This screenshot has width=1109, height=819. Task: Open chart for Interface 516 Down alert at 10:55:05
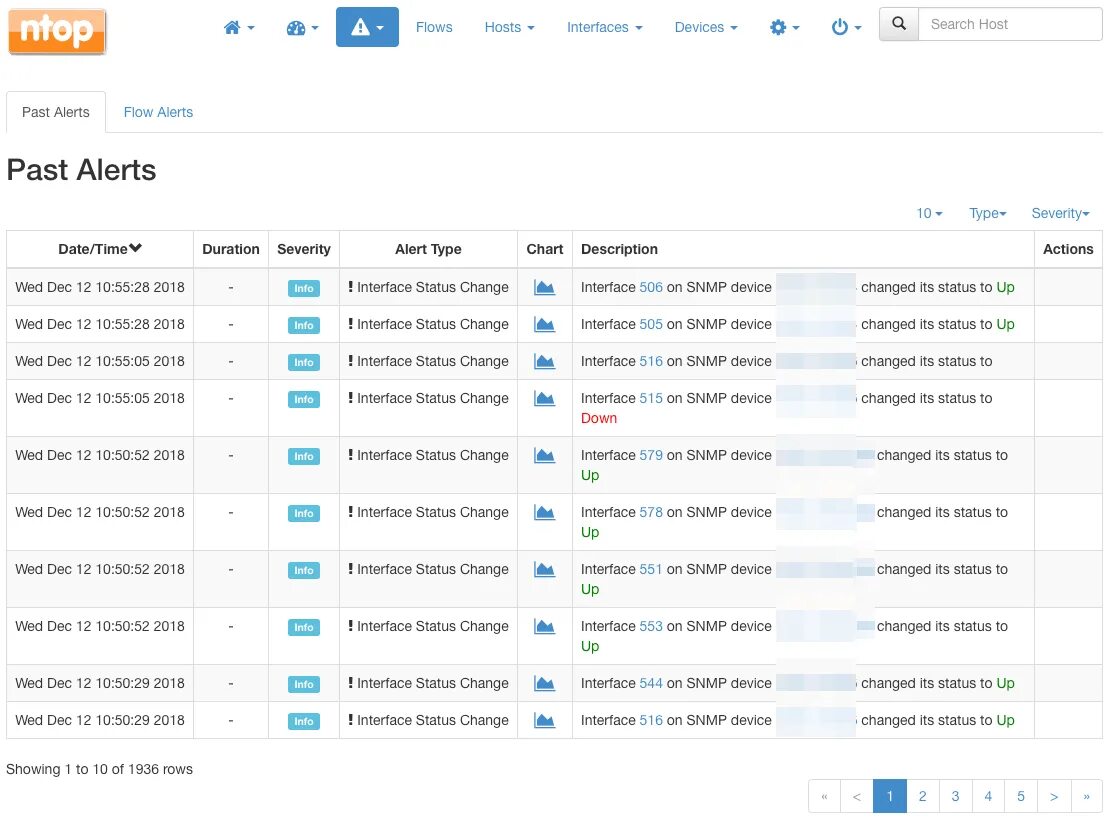545,361
